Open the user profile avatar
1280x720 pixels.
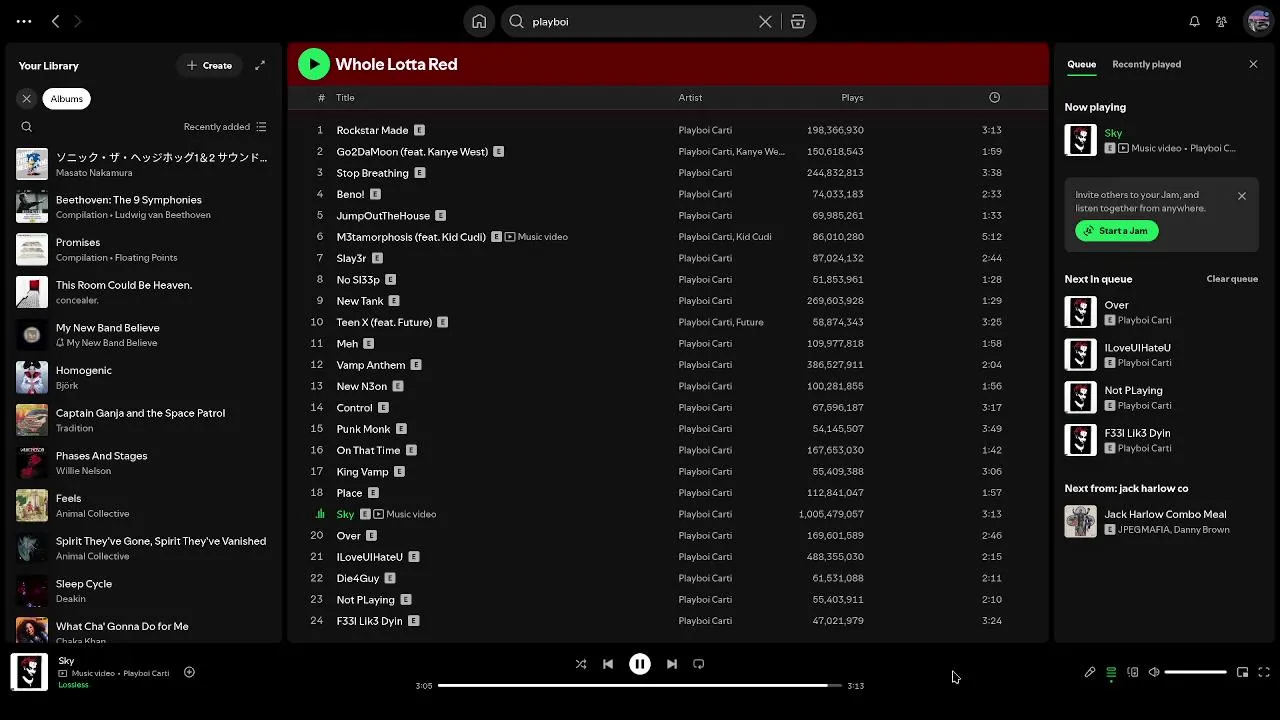1257,21
